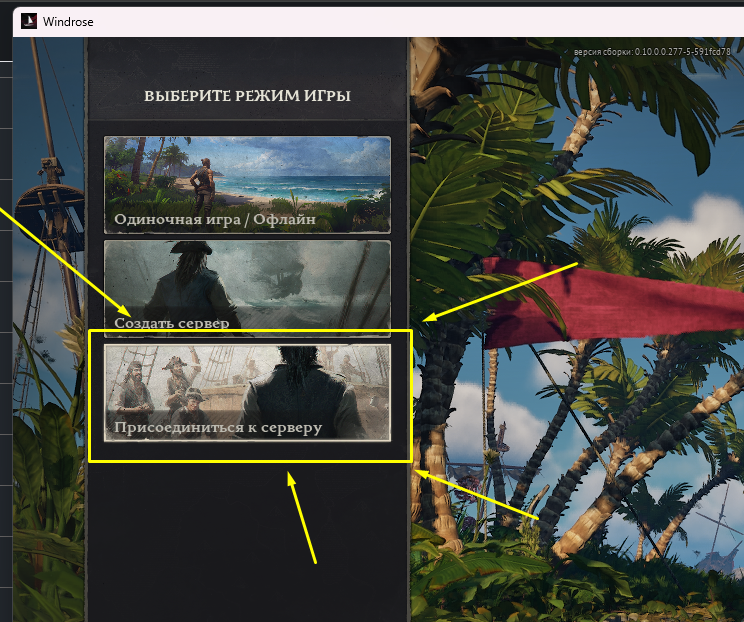
Task: Open Присоединиться к серверу mode
Action: tap(218, 428)
